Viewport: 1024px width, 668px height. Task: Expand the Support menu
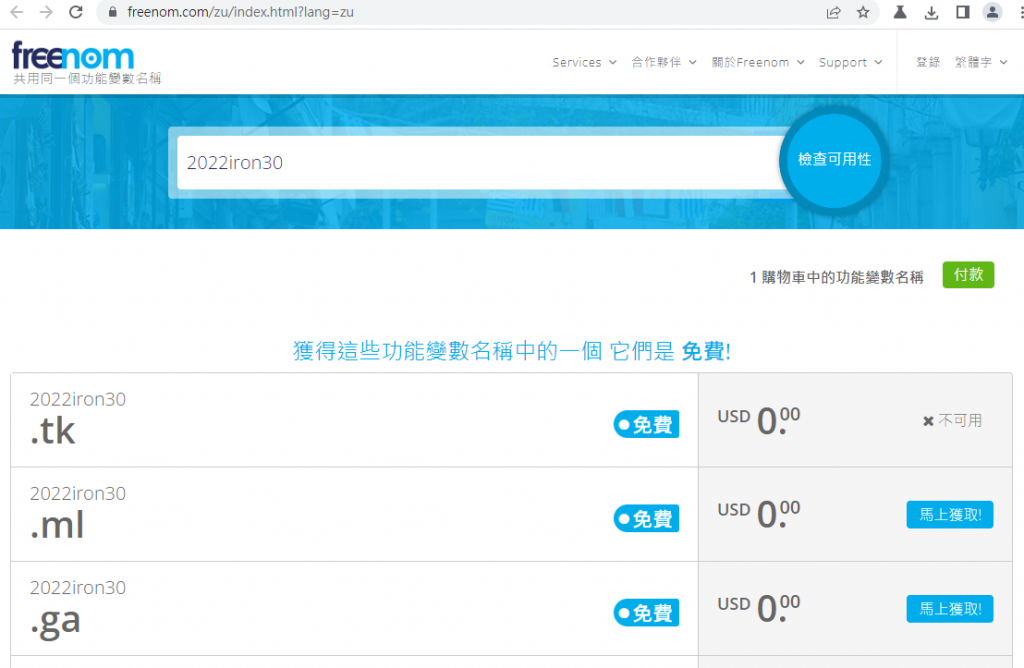point(850,62)
